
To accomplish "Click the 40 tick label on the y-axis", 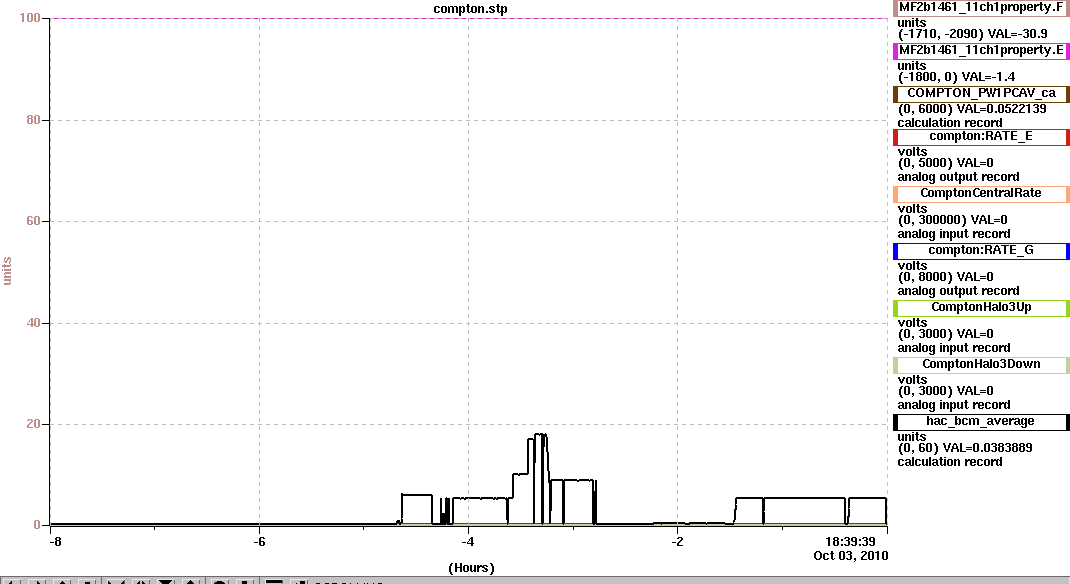I will [33, 323].
